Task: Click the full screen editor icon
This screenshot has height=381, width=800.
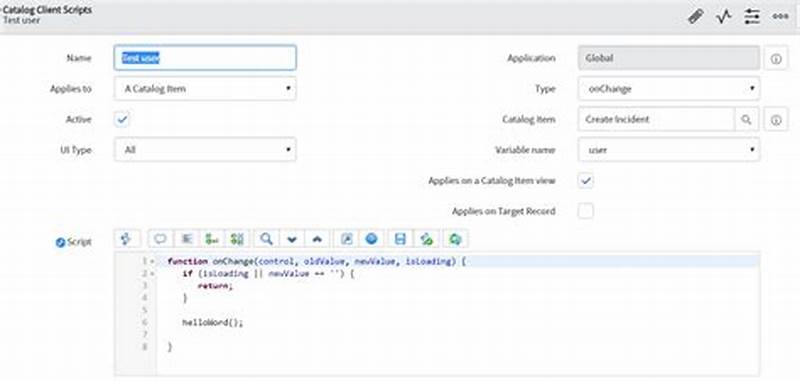Action: click(346, 238)
